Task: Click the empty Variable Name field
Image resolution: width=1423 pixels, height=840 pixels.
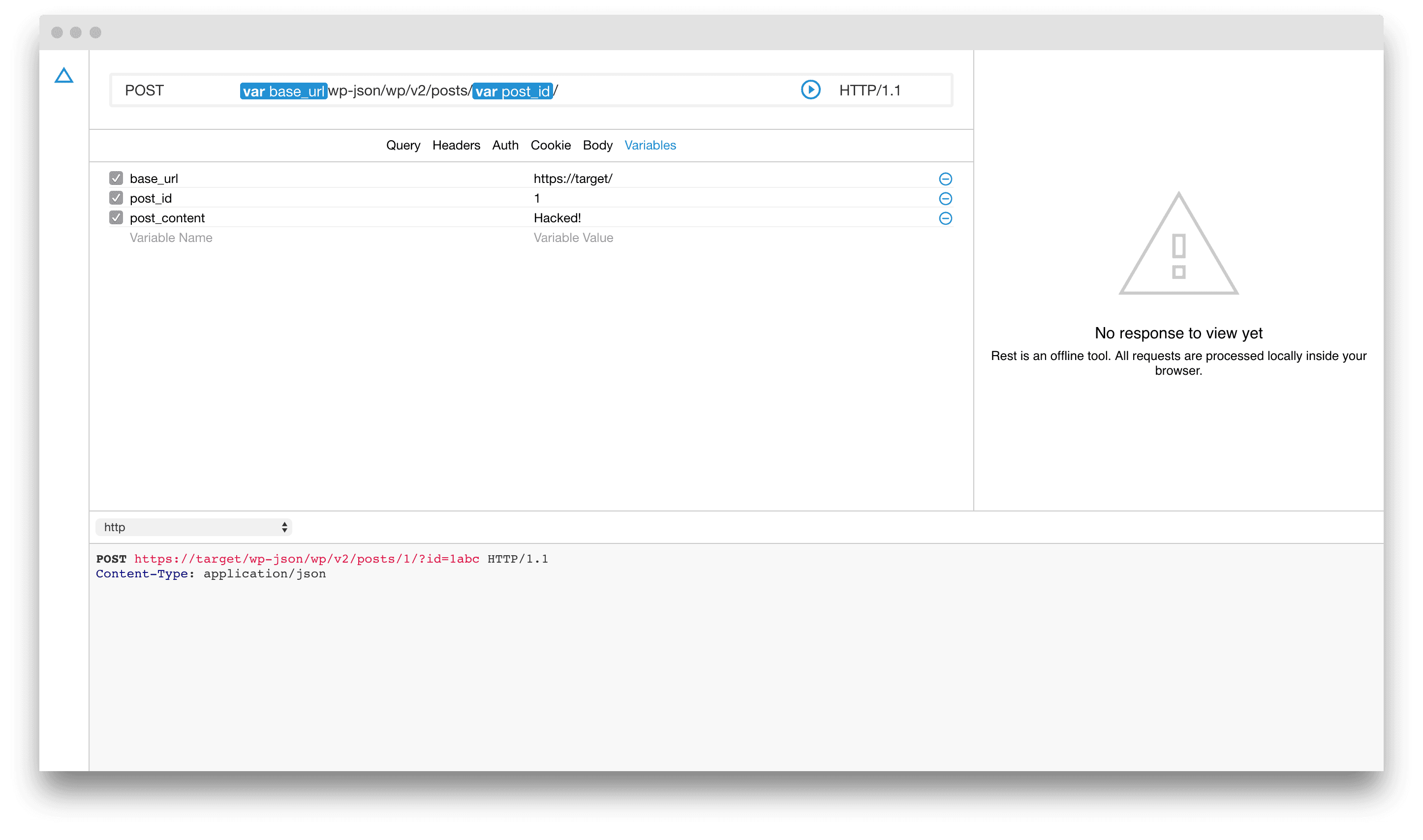Action: (171, 238)
